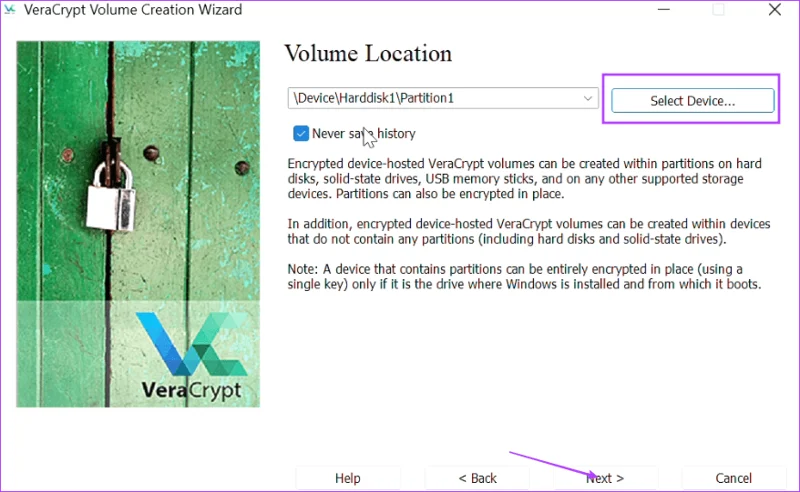This screenshot has height=492, width=800.
Task: Proceed with the Next > button
Action: pos(606,478)
